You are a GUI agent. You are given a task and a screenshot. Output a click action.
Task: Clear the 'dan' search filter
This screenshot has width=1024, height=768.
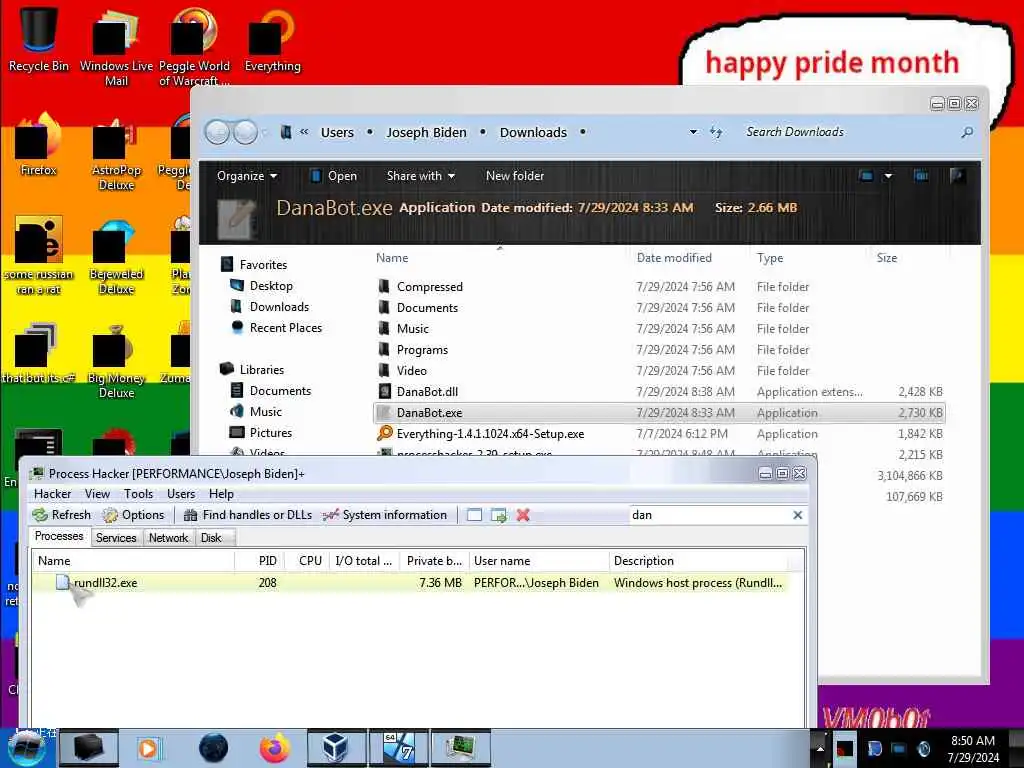pyautogui.click(x=797, y=515)
